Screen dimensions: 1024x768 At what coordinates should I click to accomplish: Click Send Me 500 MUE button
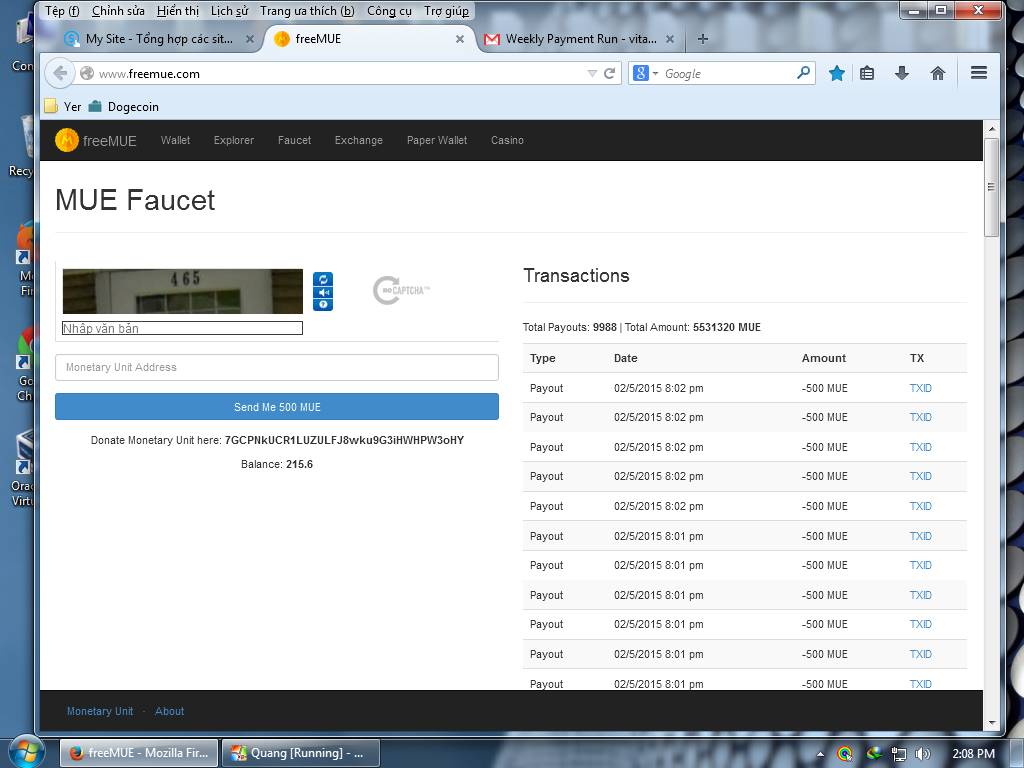pyautogui.click(x=277, y=407)
